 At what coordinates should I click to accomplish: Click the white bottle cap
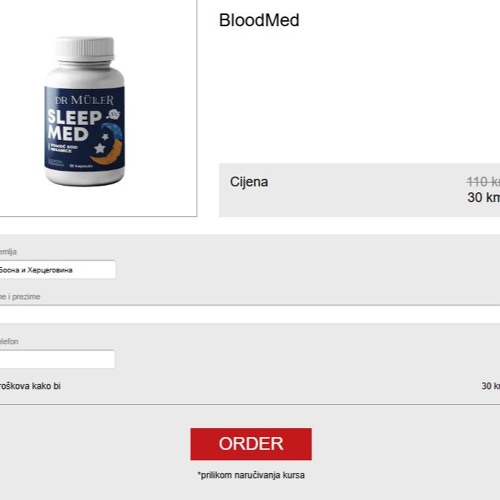[85, 49]
